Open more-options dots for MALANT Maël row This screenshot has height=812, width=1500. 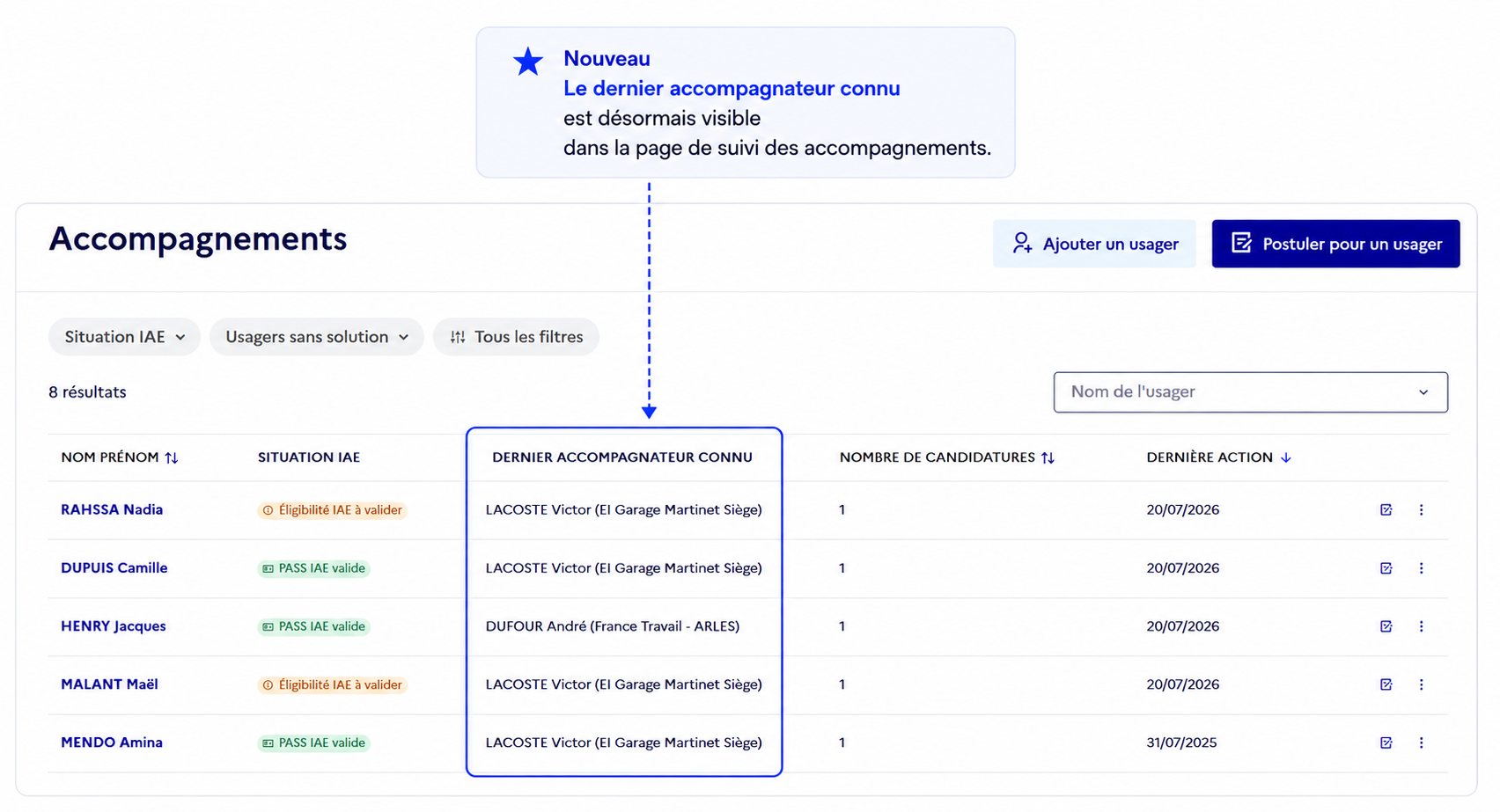click(x=1421, y=684)
